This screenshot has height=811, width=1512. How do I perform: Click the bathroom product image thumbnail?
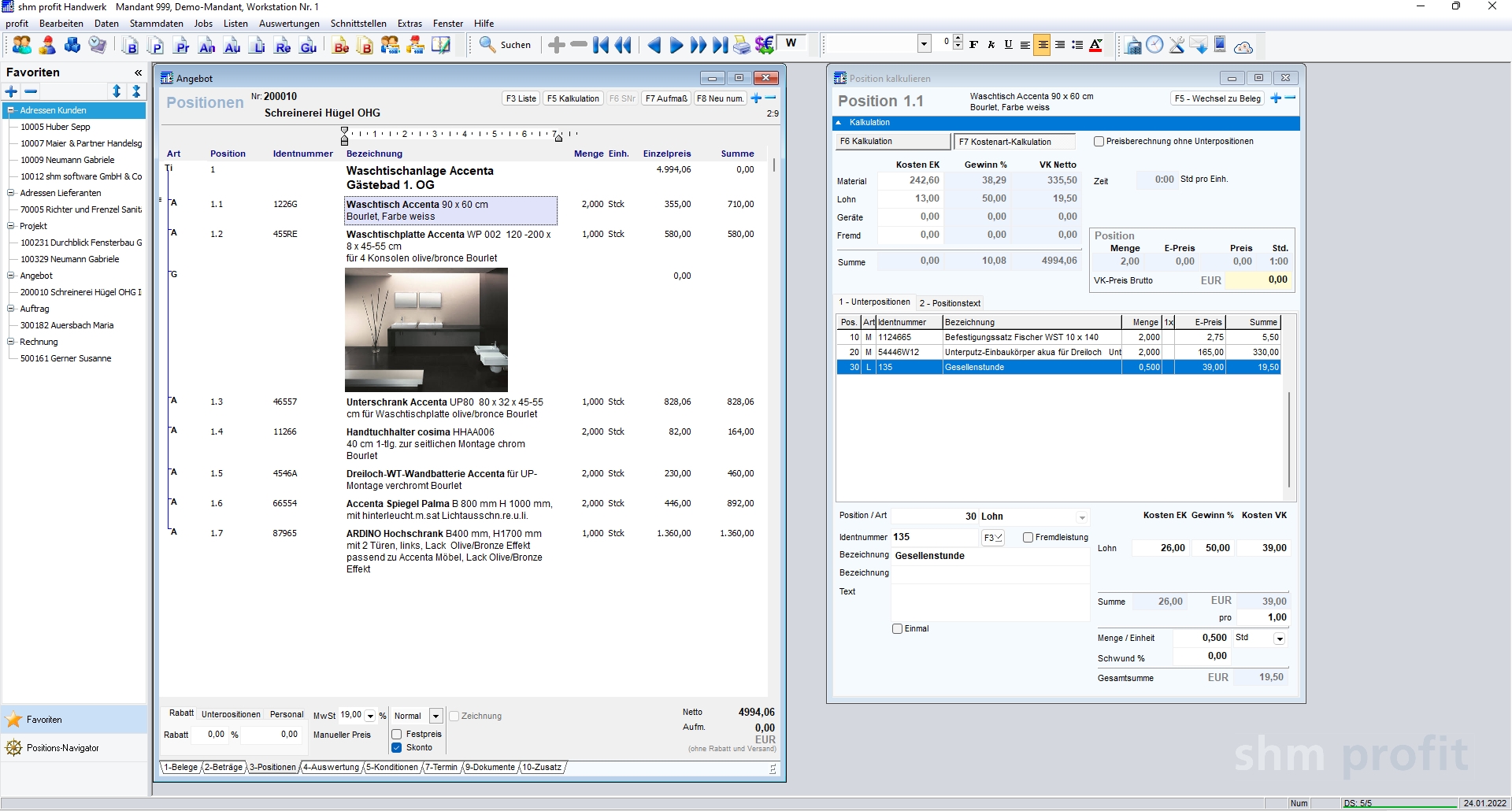(x=426, y=330)
